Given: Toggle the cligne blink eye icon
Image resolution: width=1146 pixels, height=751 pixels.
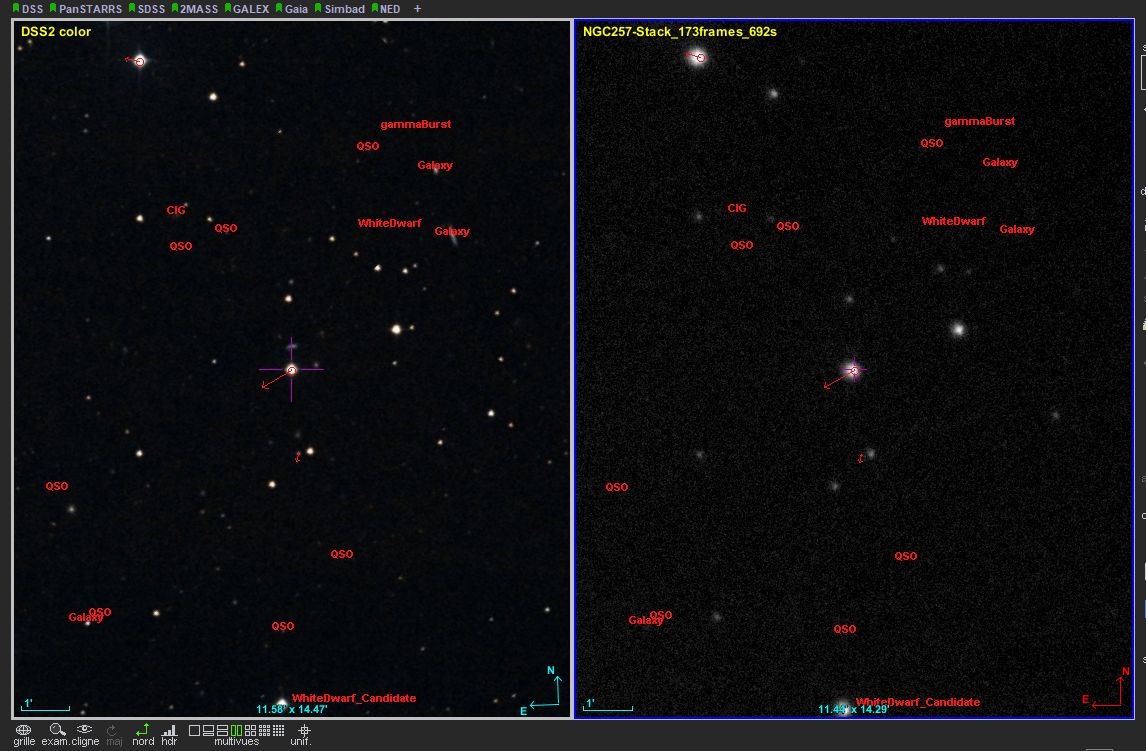Looking at the screenshot, I should [85, 731].
